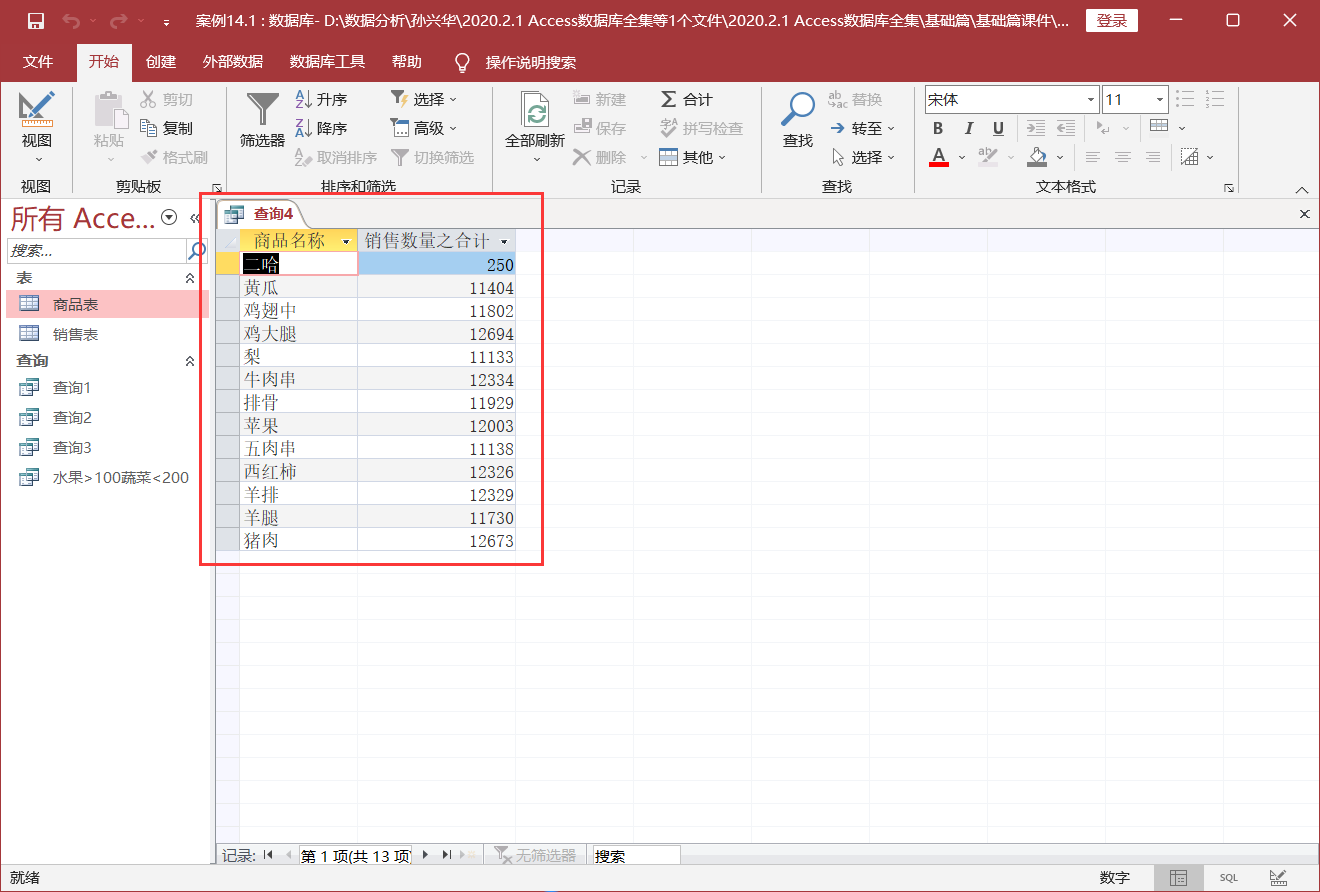Click record search box in navigation bar

coord(637,856)
